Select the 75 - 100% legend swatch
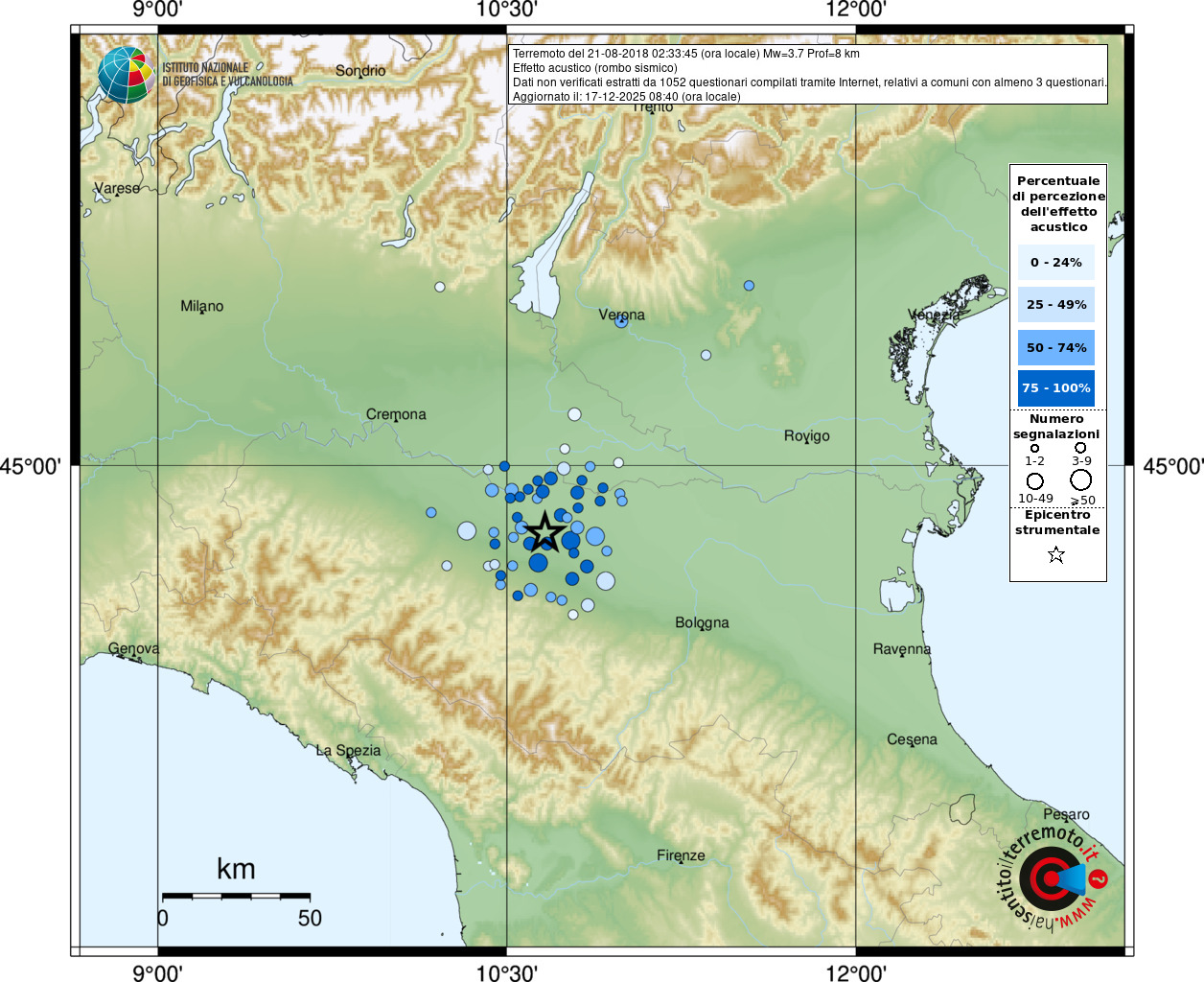The height and width of the screenshot is (982, 1204). (1056, 387)
